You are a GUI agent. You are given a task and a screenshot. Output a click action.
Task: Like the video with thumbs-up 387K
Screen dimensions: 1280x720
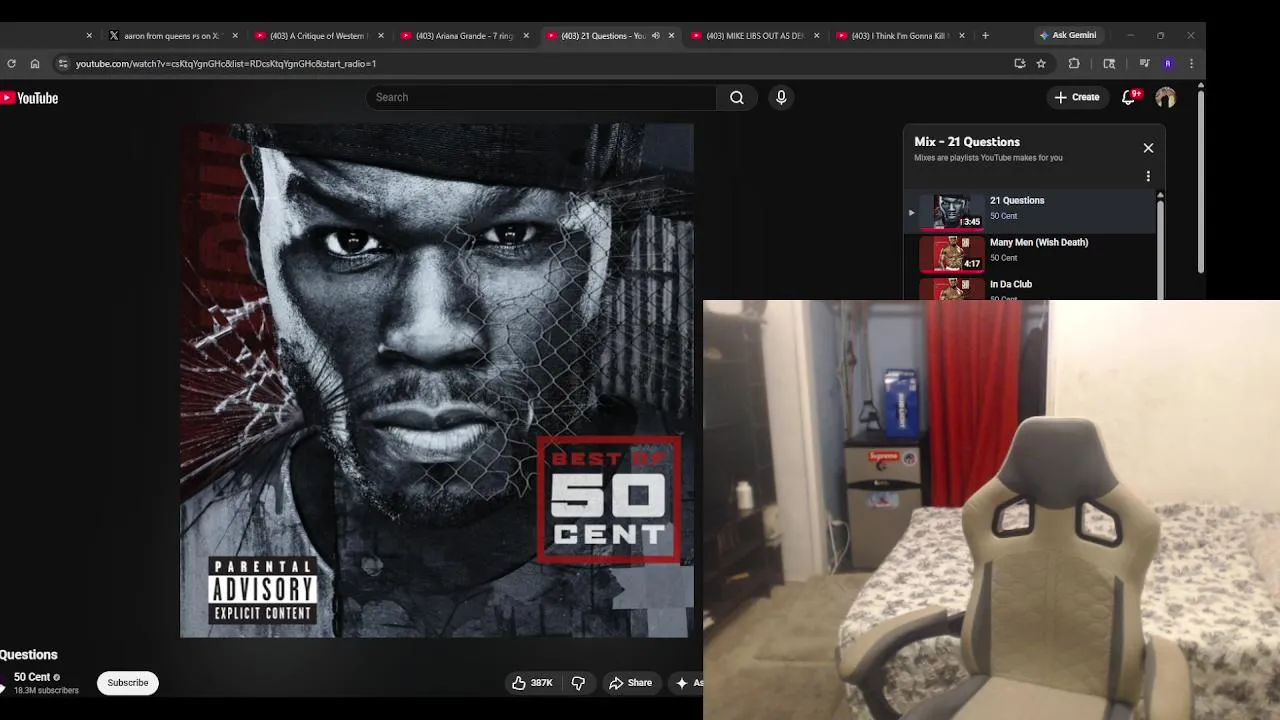[x=532, y=683]
